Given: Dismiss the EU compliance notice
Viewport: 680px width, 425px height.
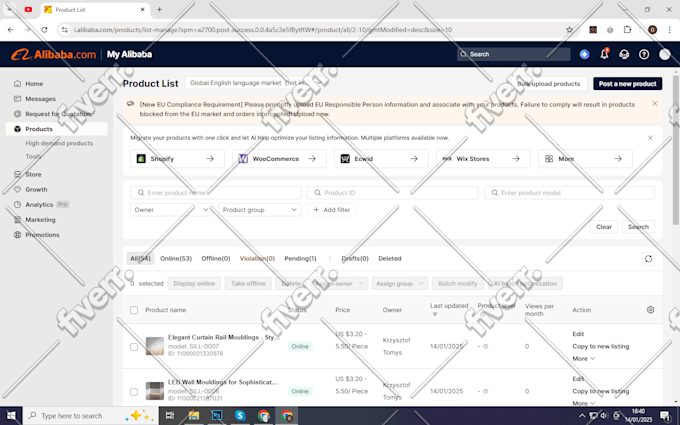Looking at the screenshot, I should pyautogui.click(x=655, y=104).
